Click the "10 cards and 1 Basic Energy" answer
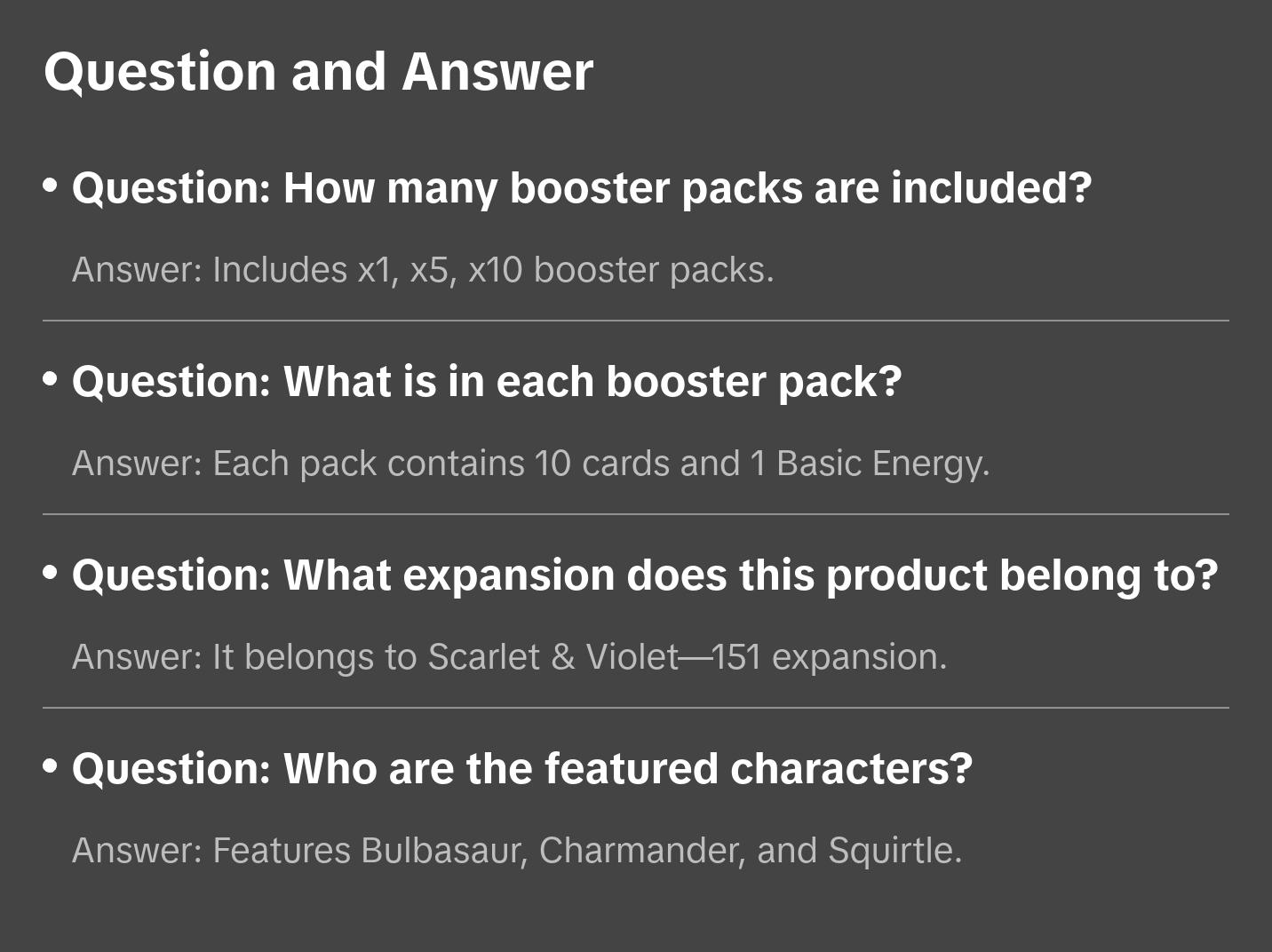The height and width of the screenshot is (952, 1272). tap(530, 464)
